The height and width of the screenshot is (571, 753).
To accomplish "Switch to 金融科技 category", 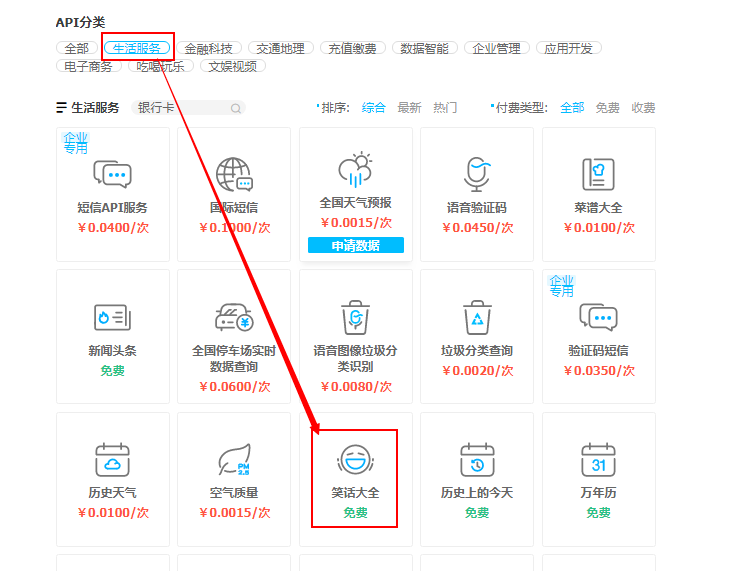I will coord(208,49).
